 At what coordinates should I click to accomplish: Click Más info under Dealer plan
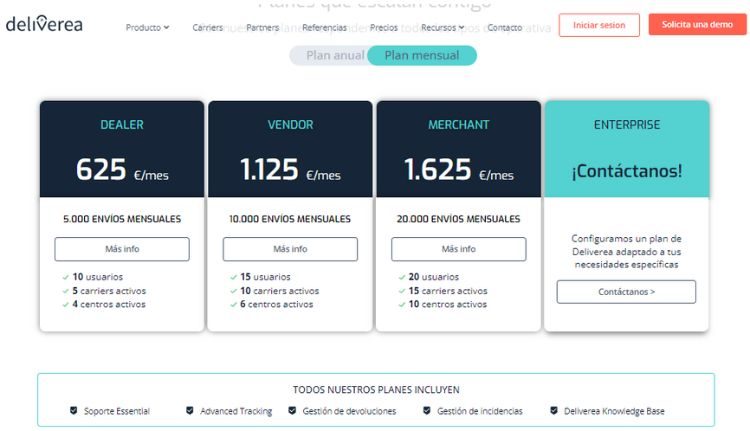[x=122, y=249]
